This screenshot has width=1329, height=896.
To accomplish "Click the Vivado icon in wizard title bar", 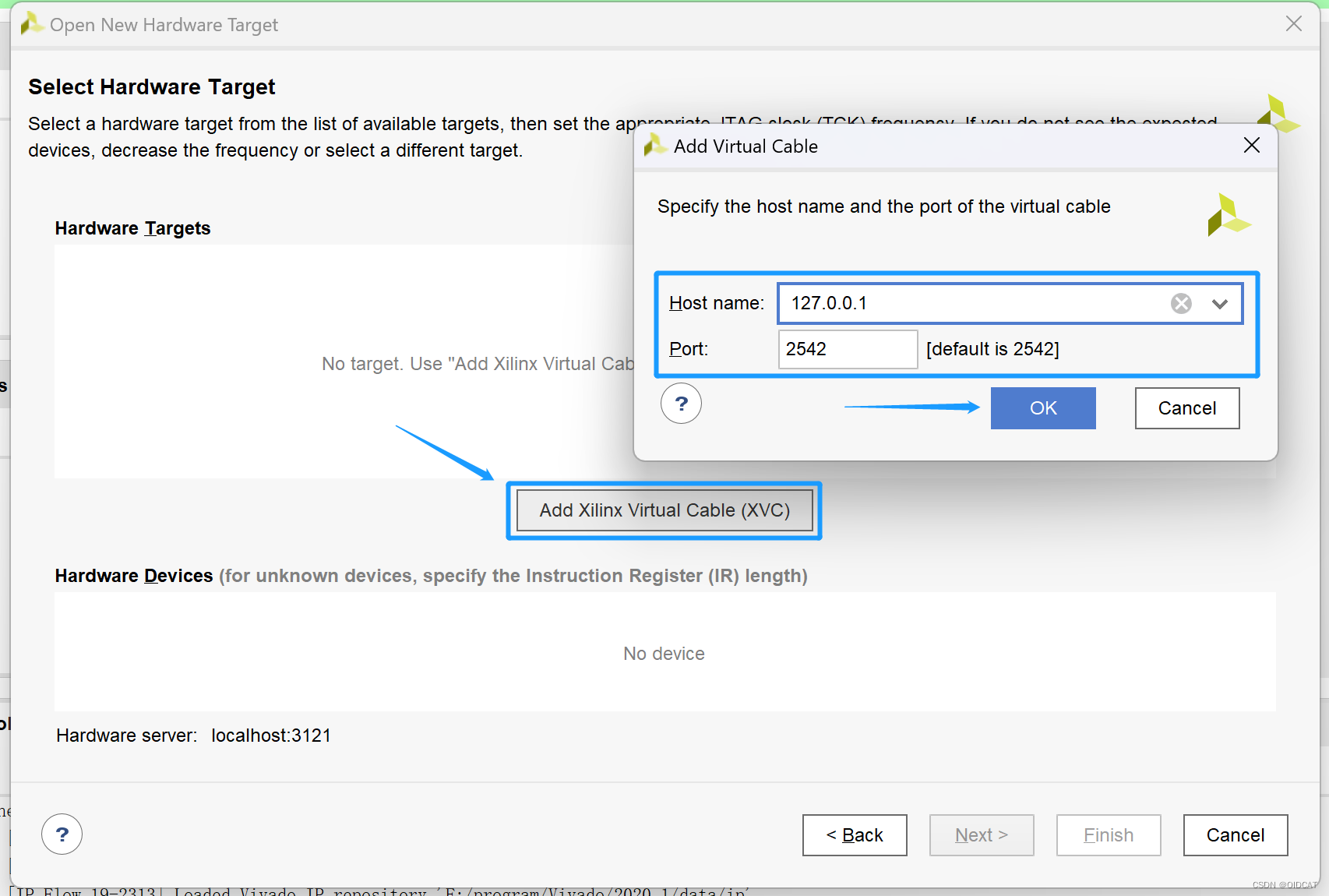I will (31, 24).
